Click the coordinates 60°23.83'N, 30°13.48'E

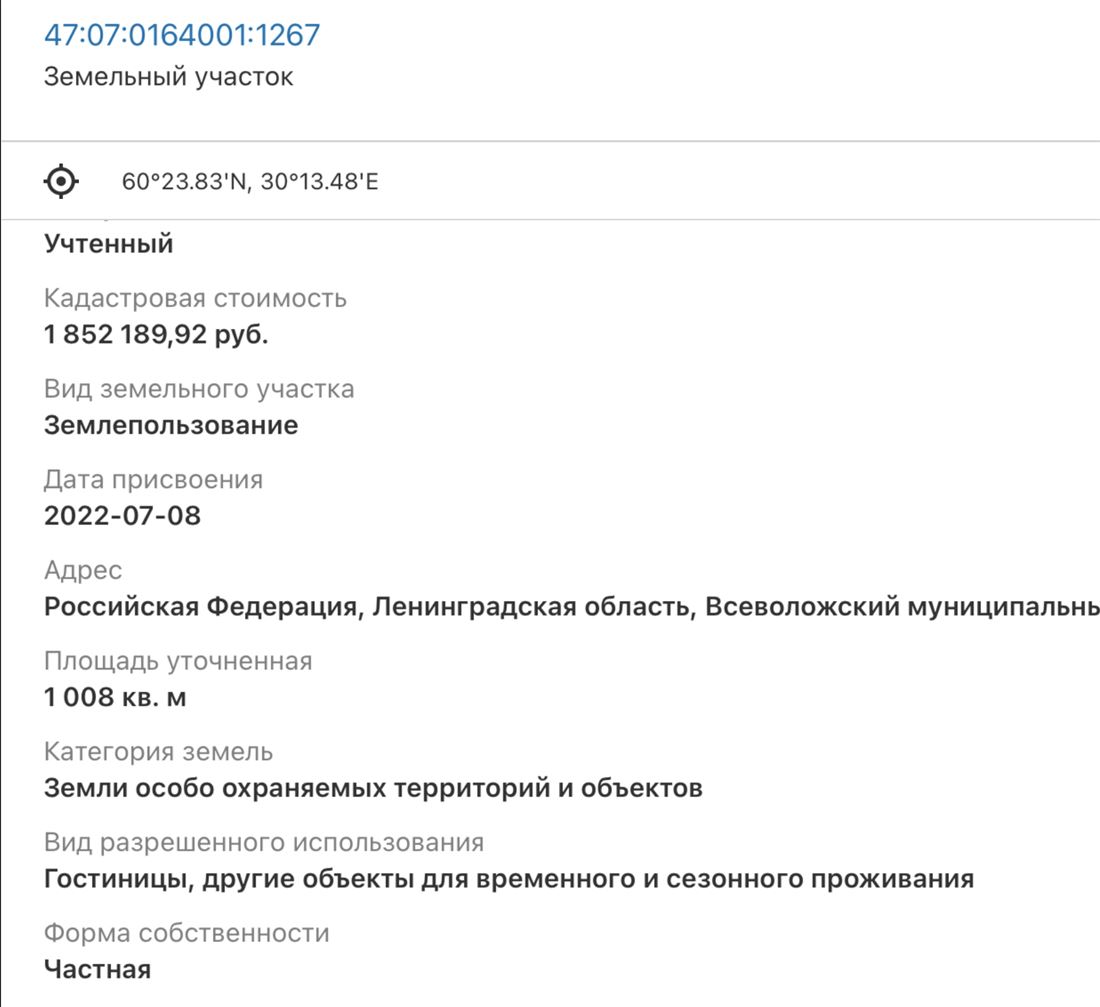[x=250, y=183]
